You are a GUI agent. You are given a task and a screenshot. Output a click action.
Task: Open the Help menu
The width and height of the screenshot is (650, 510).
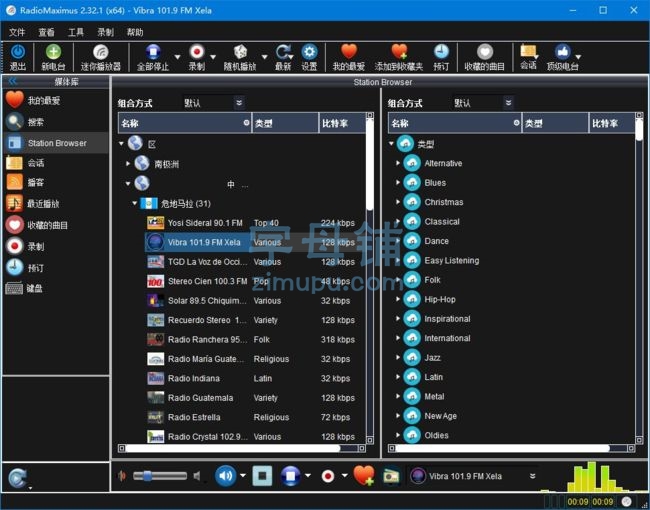tap(135, 32)
